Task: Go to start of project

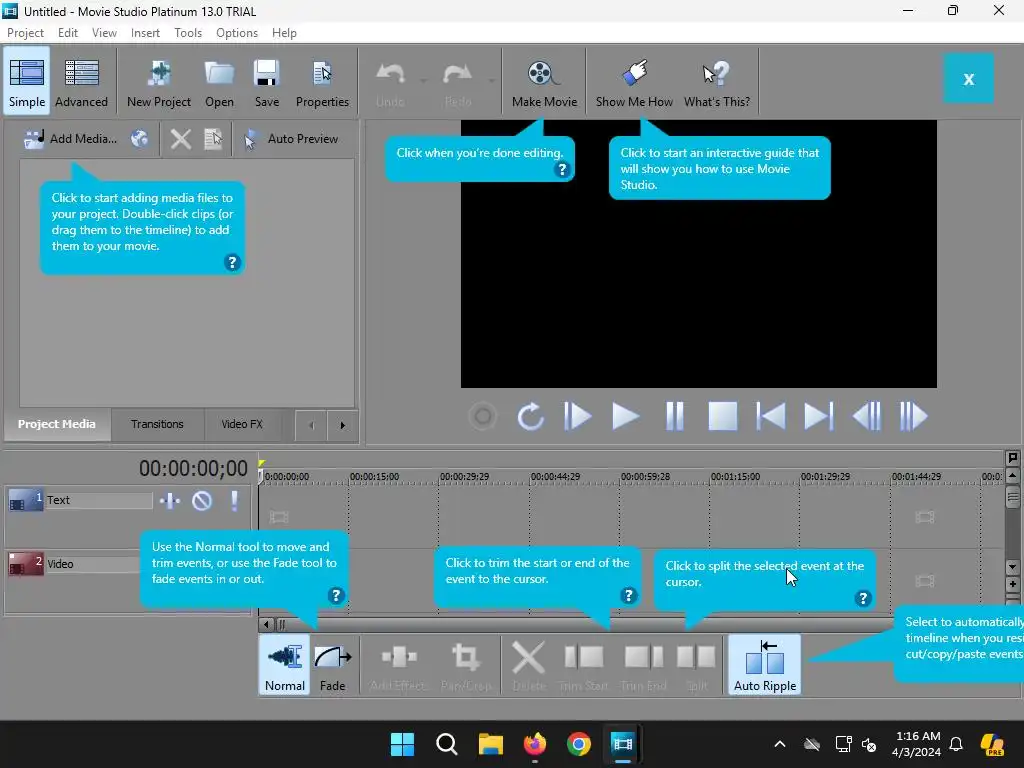Action: pos(771,416)
